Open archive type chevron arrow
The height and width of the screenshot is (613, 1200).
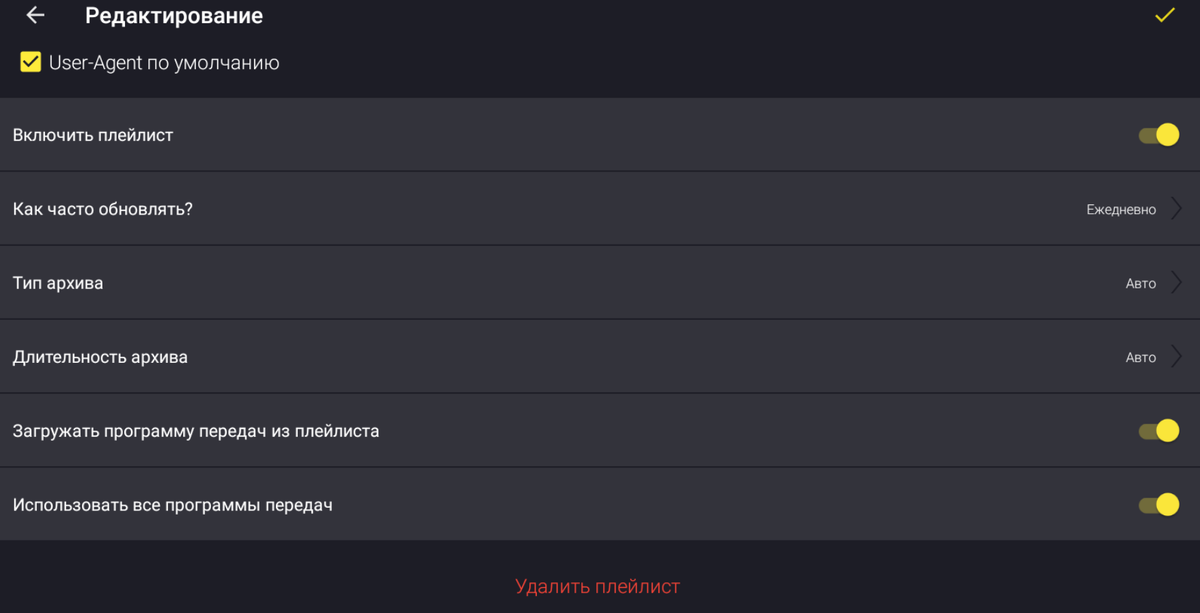(x=1176, y=283)
